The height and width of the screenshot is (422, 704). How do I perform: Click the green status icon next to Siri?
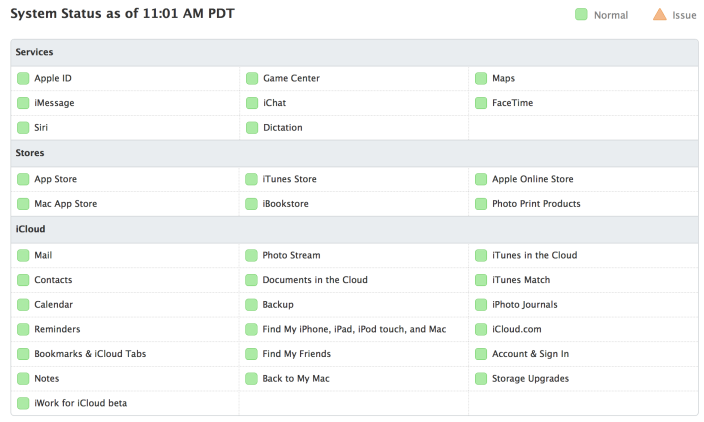(23, 128)
